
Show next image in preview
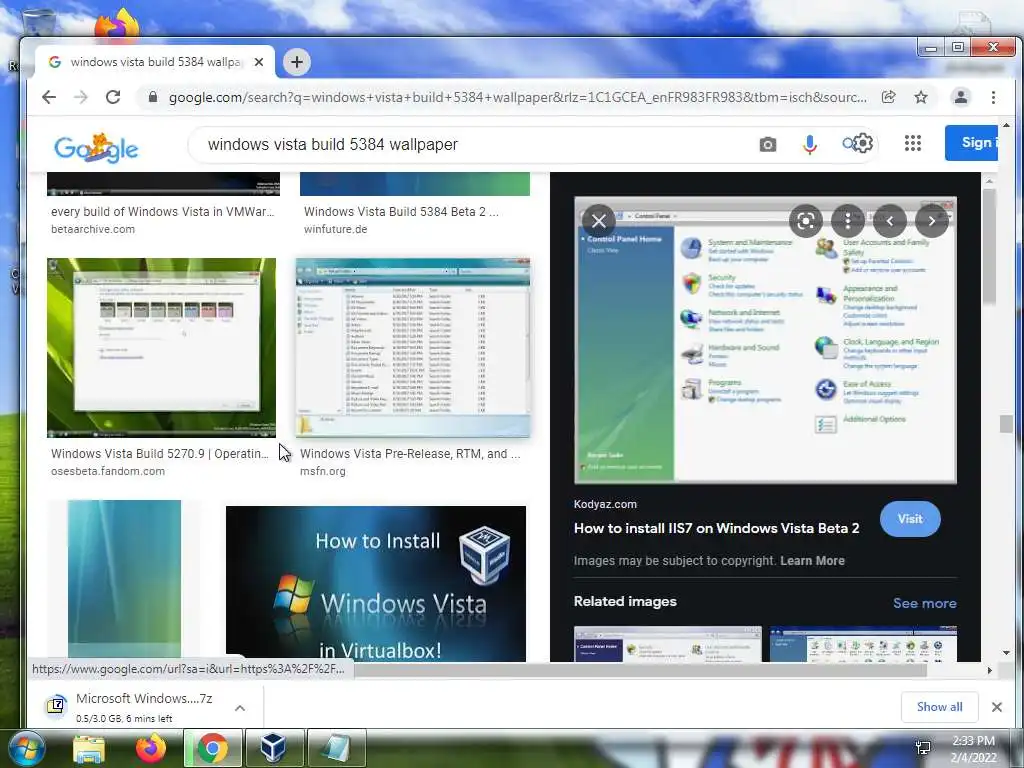pyautogui.click(x=932, y=221)
